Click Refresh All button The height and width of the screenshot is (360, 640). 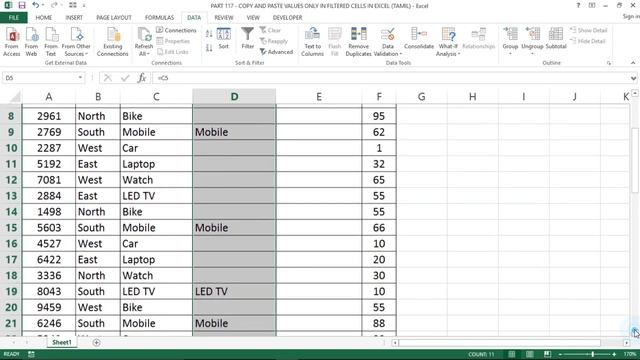pyautogui.click(x=143, y=42)
